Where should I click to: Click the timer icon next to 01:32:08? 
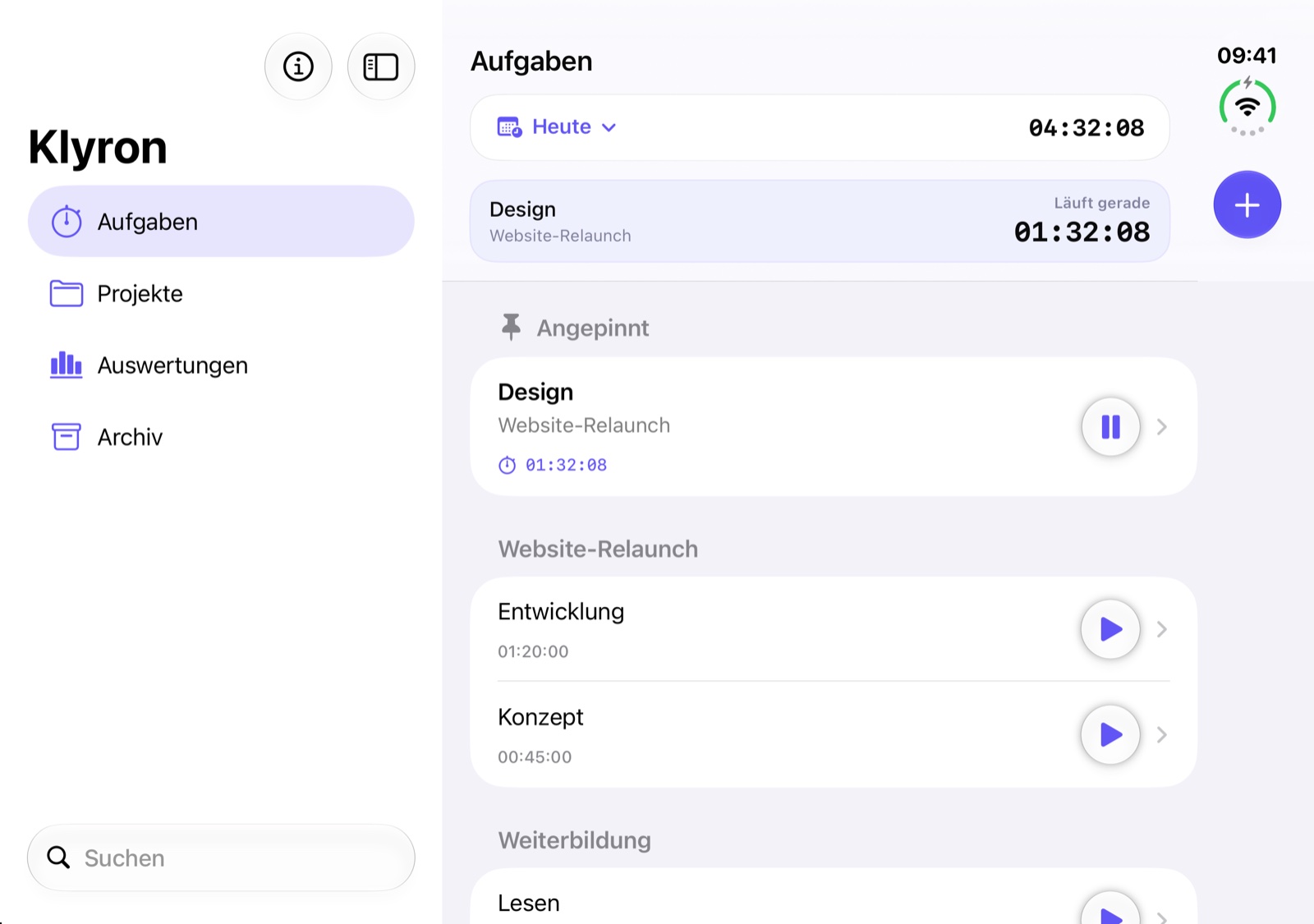508,465
